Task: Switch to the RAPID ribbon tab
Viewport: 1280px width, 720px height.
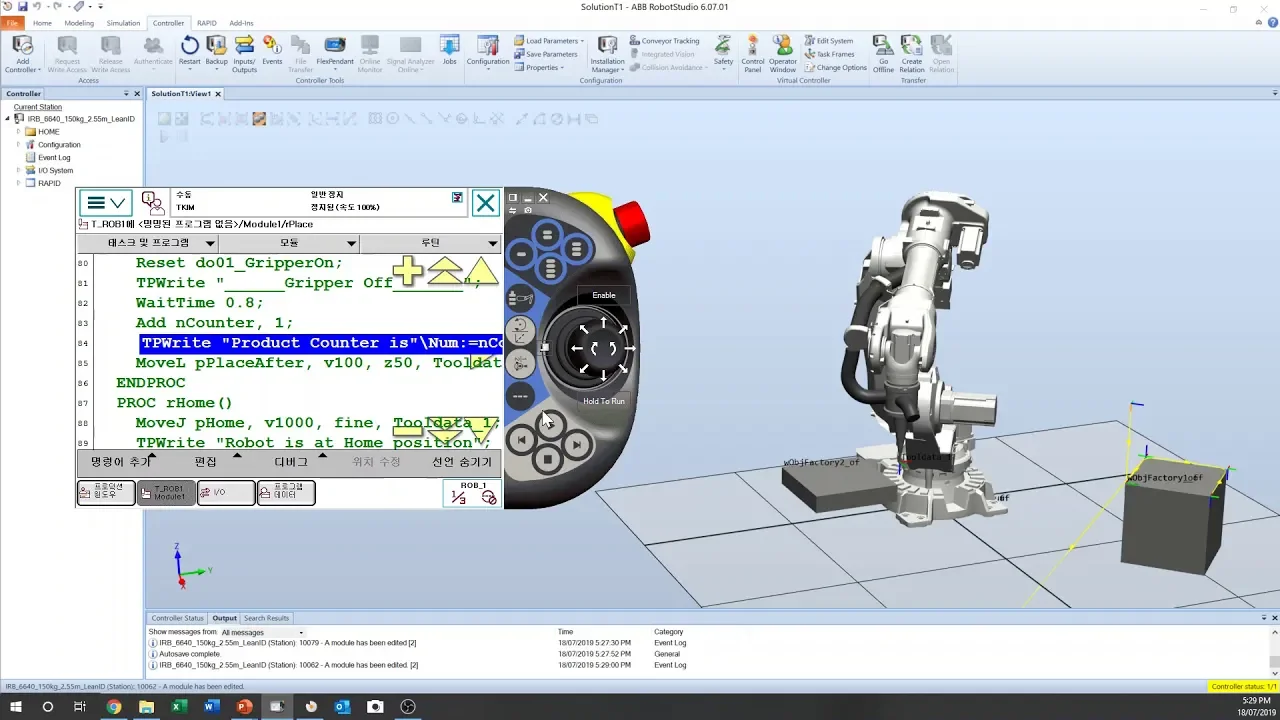Action: [x=206, y=22]
